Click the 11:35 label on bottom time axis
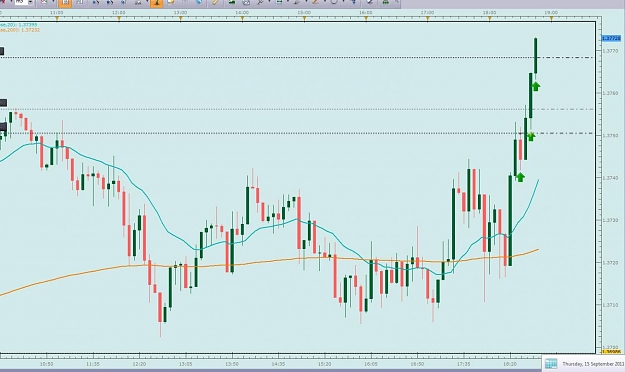 pyautogui.click(x=92, y=364)
